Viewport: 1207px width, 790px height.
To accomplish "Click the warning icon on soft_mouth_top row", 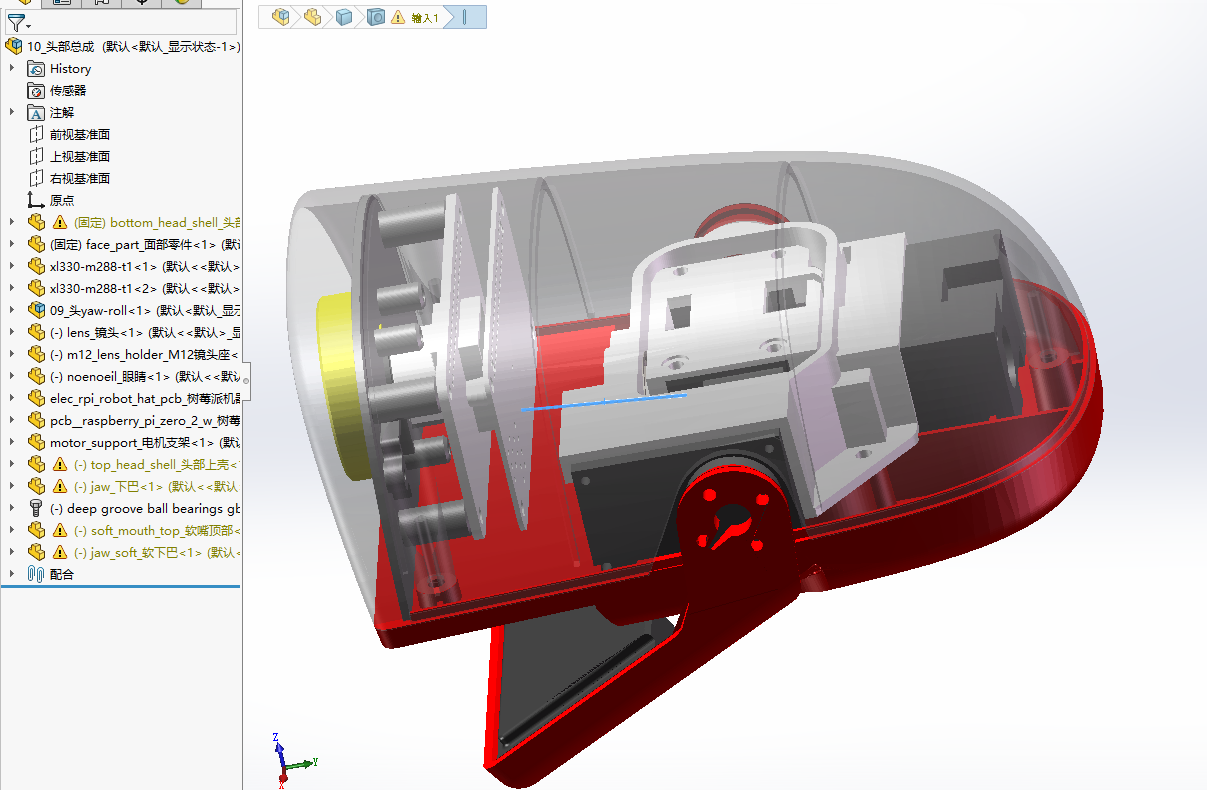I will (60, 531).
